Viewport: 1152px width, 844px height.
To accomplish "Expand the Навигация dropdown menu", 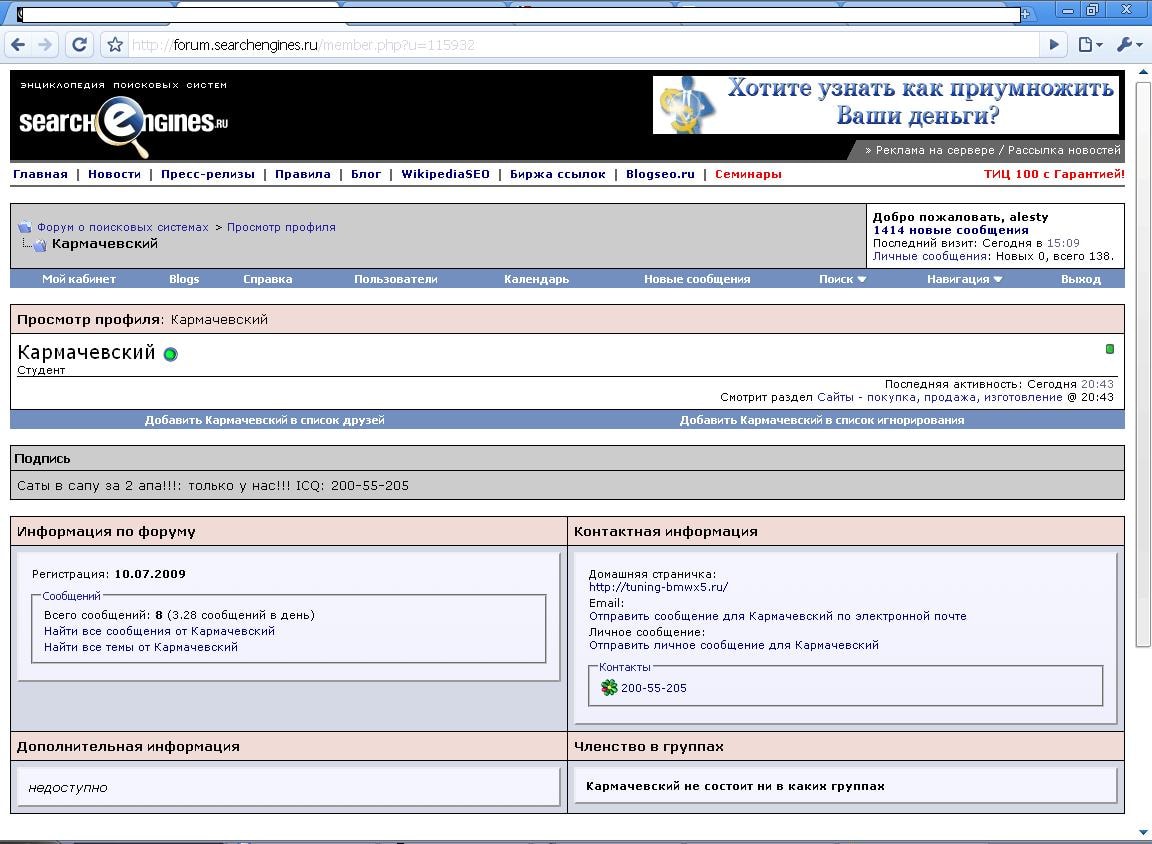I will [964, 279].
